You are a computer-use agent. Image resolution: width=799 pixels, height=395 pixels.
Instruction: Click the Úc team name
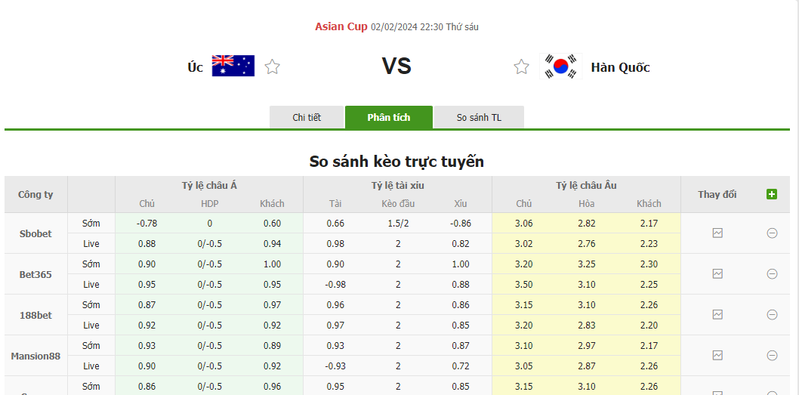tap(195, 67)
